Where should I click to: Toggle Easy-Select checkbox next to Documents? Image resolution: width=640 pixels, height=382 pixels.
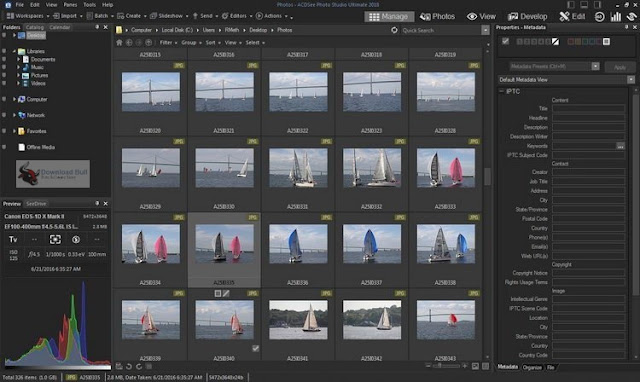point(4,59)
